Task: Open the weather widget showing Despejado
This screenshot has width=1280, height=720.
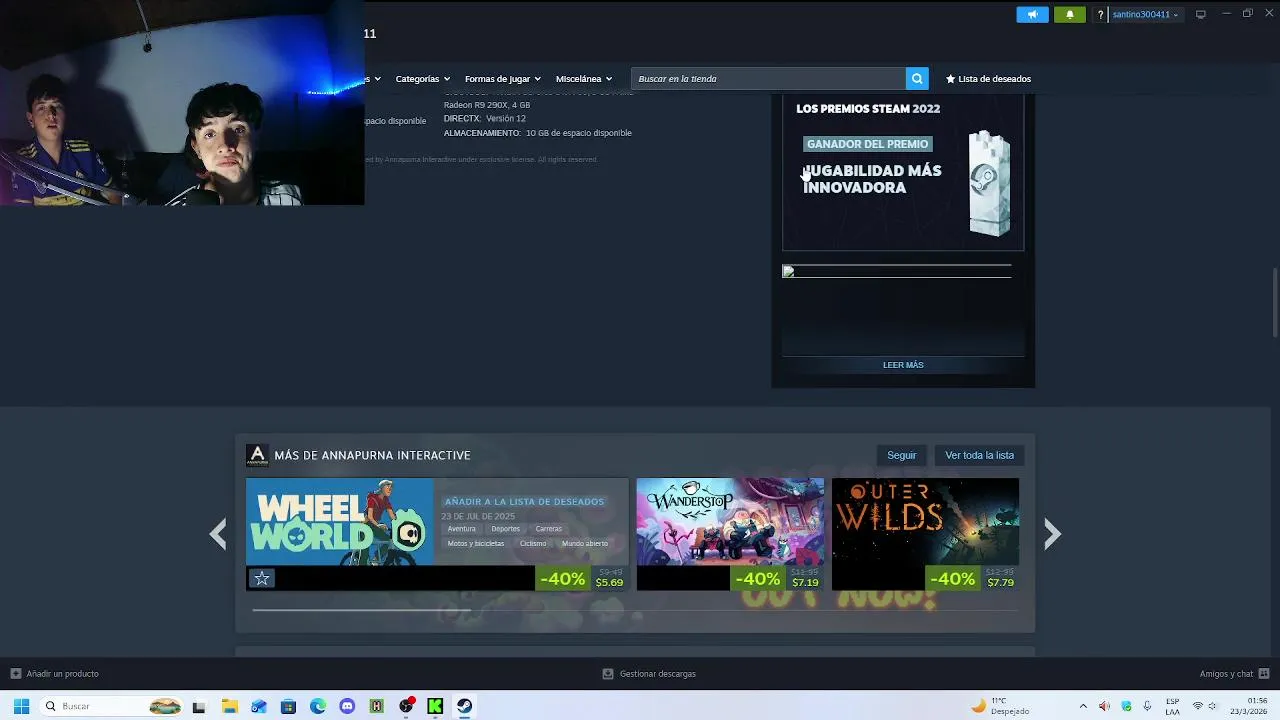Action: [x=1000, y=706]
